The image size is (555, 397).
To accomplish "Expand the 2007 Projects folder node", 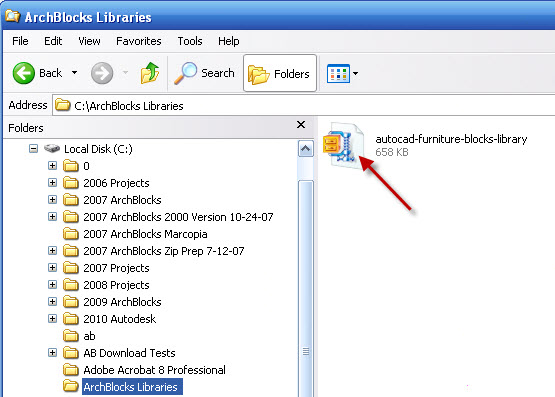I will click(x=52, y=267).
